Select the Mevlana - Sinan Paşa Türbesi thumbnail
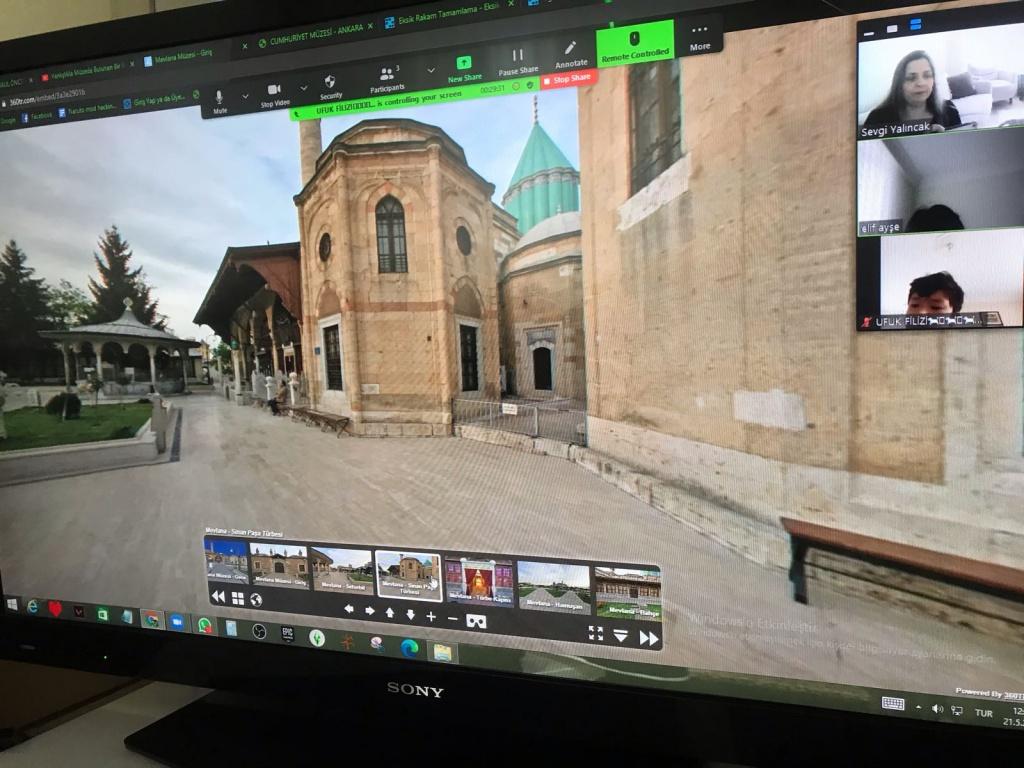 409,575
